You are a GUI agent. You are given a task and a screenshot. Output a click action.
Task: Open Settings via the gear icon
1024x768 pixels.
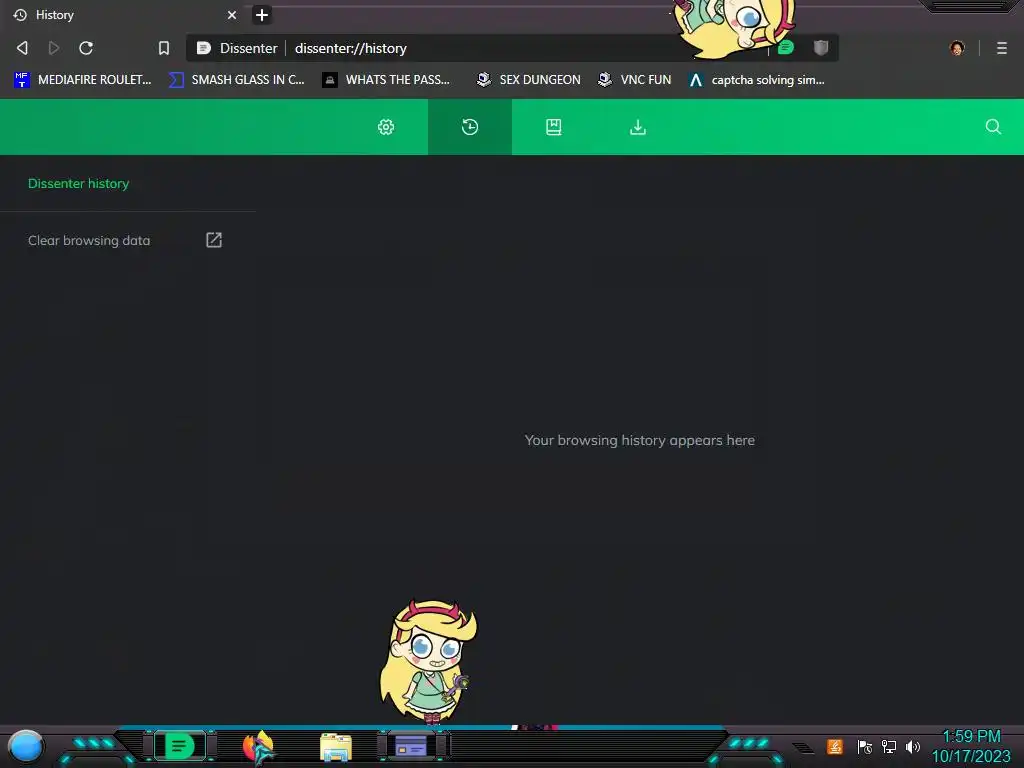click(x=386, y=127)
